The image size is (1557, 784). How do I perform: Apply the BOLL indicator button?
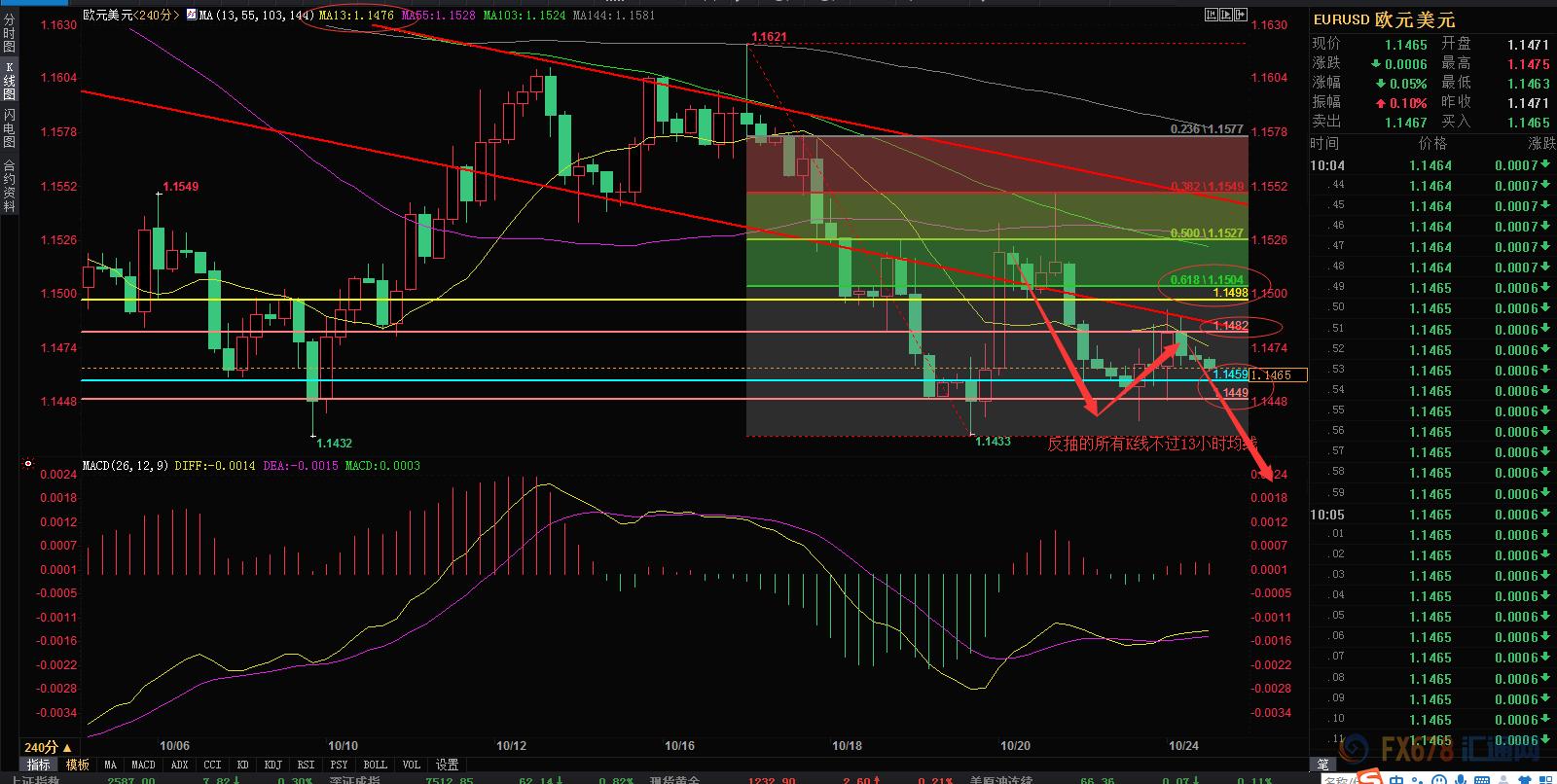(x=375, y=766)
